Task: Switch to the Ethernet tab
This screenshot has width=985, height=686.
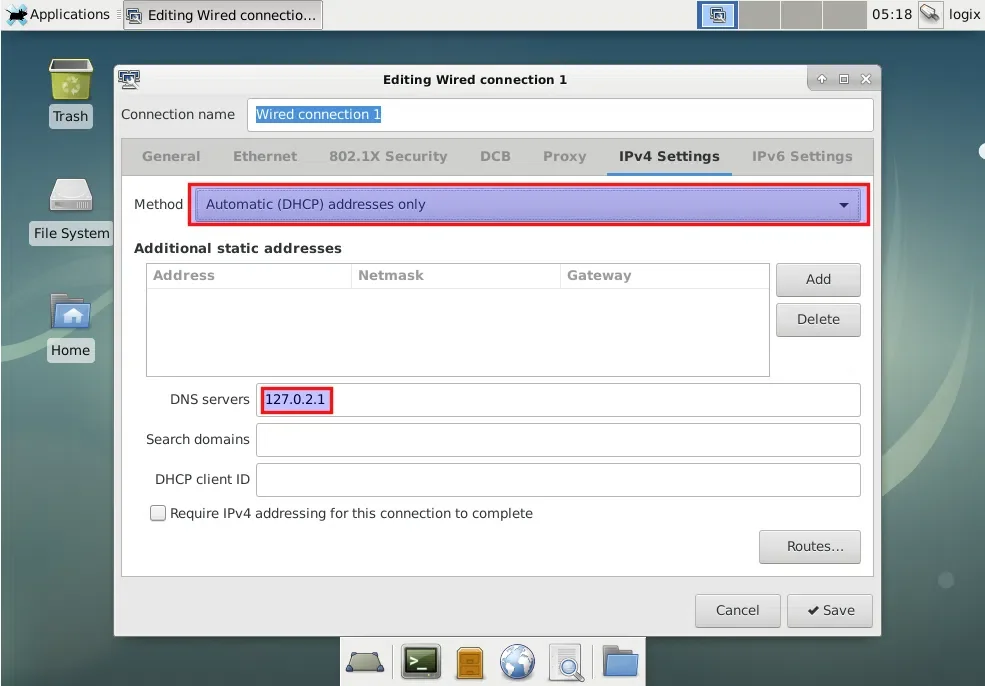Action: tap(265, 156)
